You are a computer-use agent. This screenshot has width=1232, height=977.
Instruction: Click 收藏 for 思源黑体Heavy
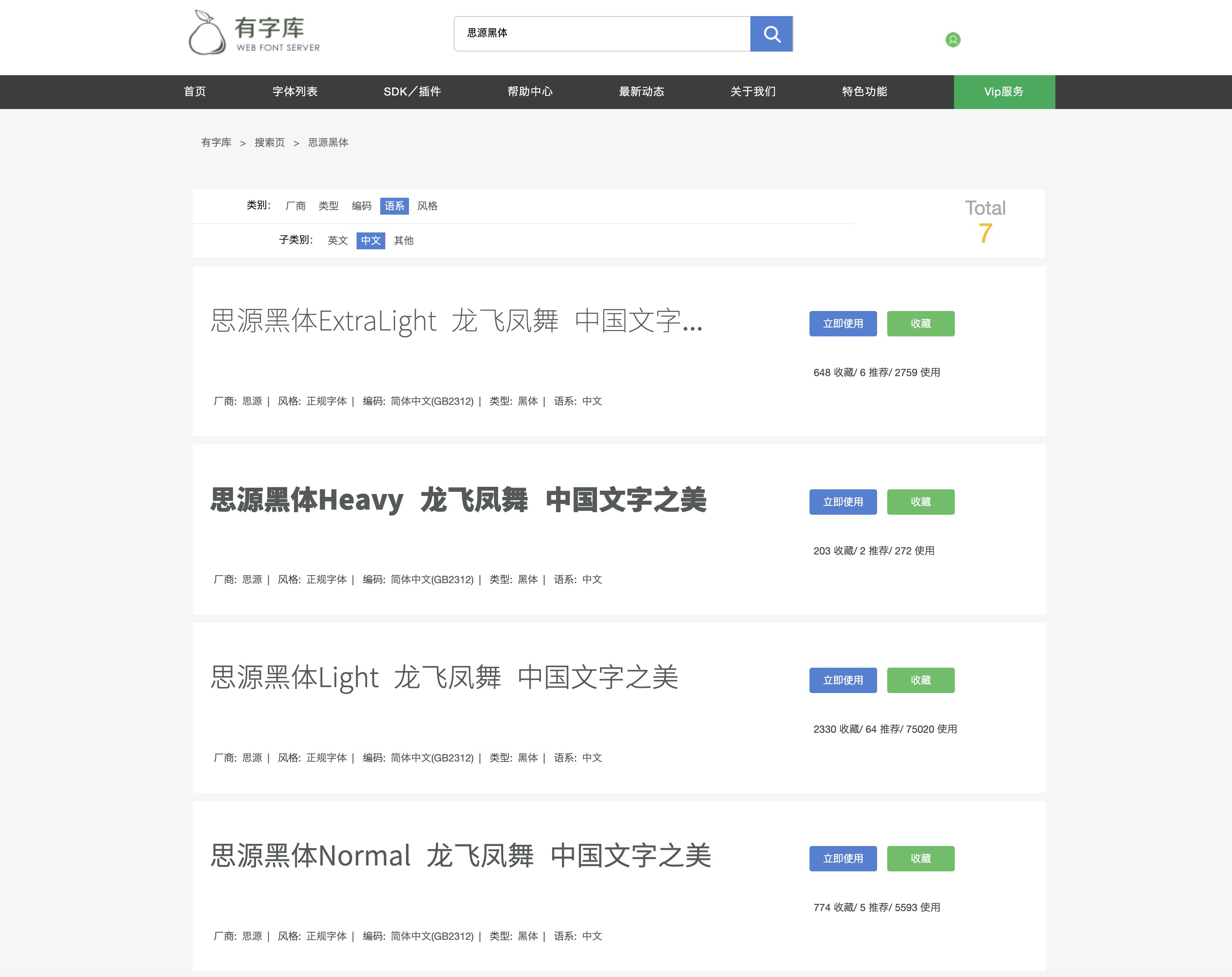point(921,502)
